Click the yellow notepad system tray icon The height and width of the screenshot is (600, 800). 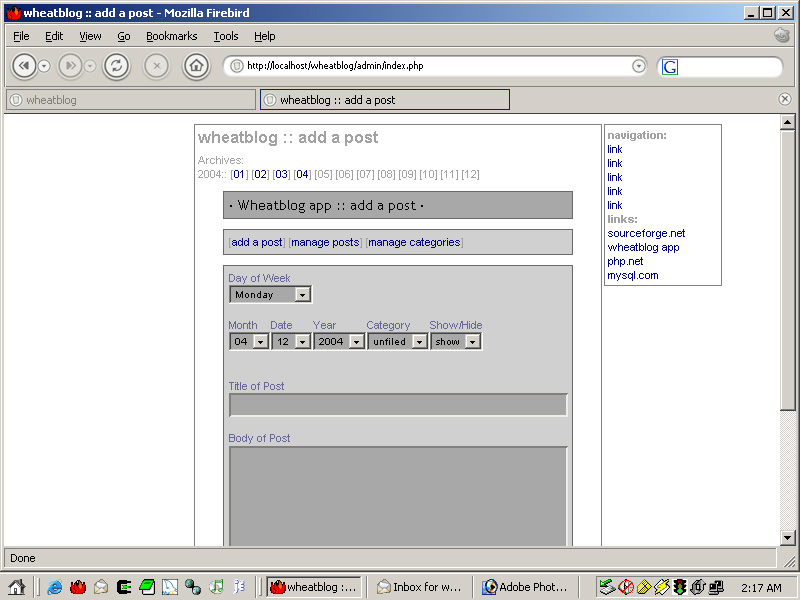point(643,587)
